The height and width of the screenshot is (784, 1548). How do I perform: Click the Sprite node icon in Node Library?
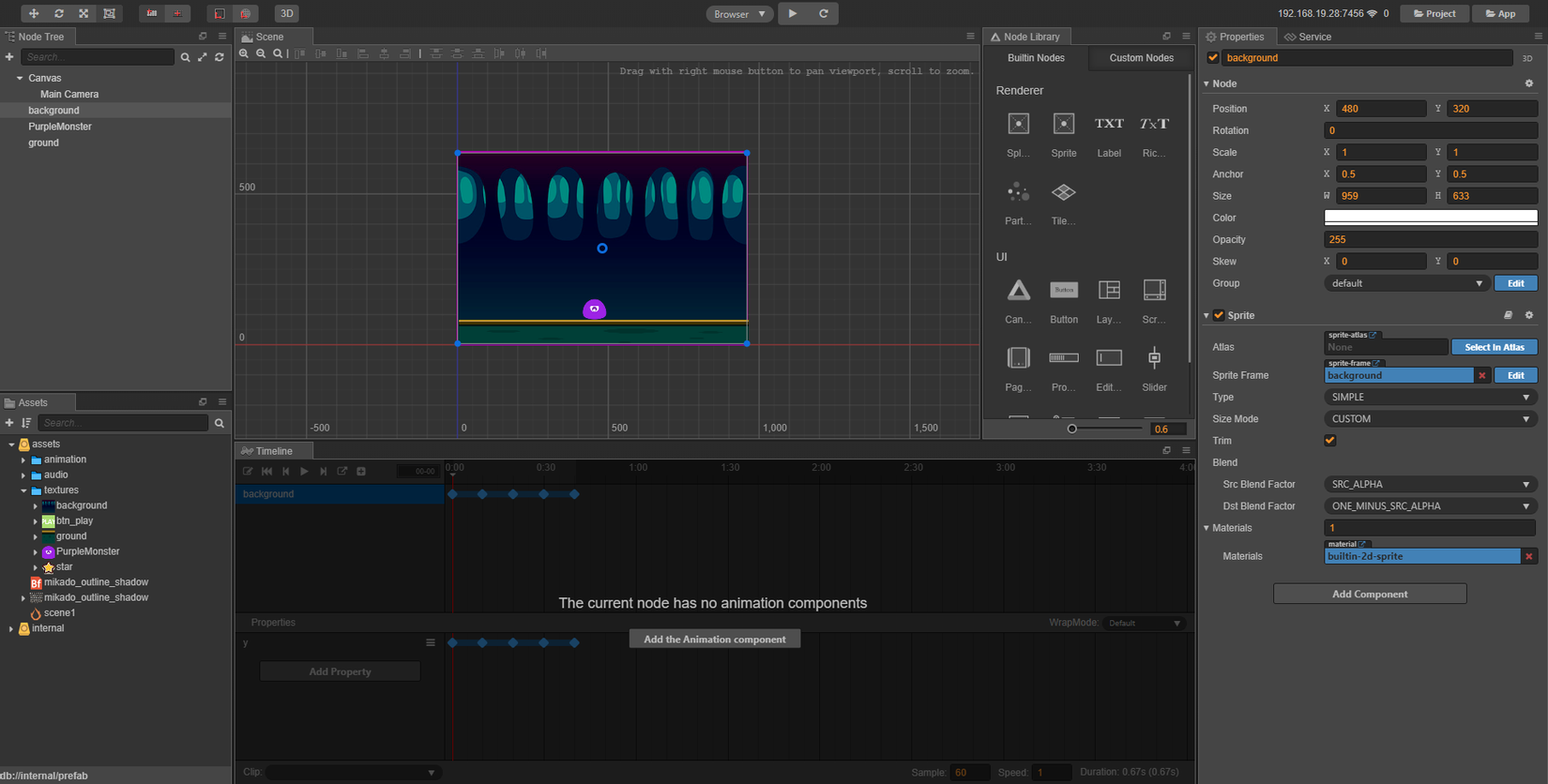1063,124
